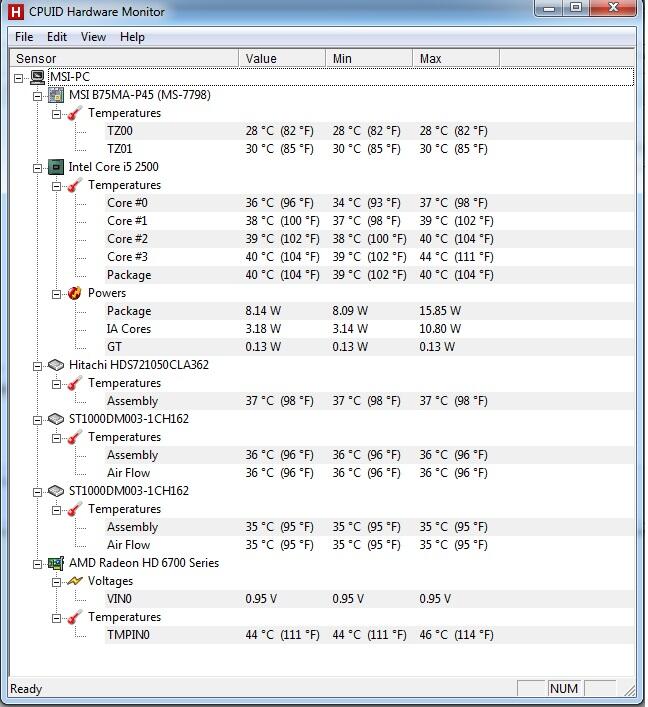Collapse the Intel Core i5 2500 node
Screen dimensions: 648x707
[38, 168]
